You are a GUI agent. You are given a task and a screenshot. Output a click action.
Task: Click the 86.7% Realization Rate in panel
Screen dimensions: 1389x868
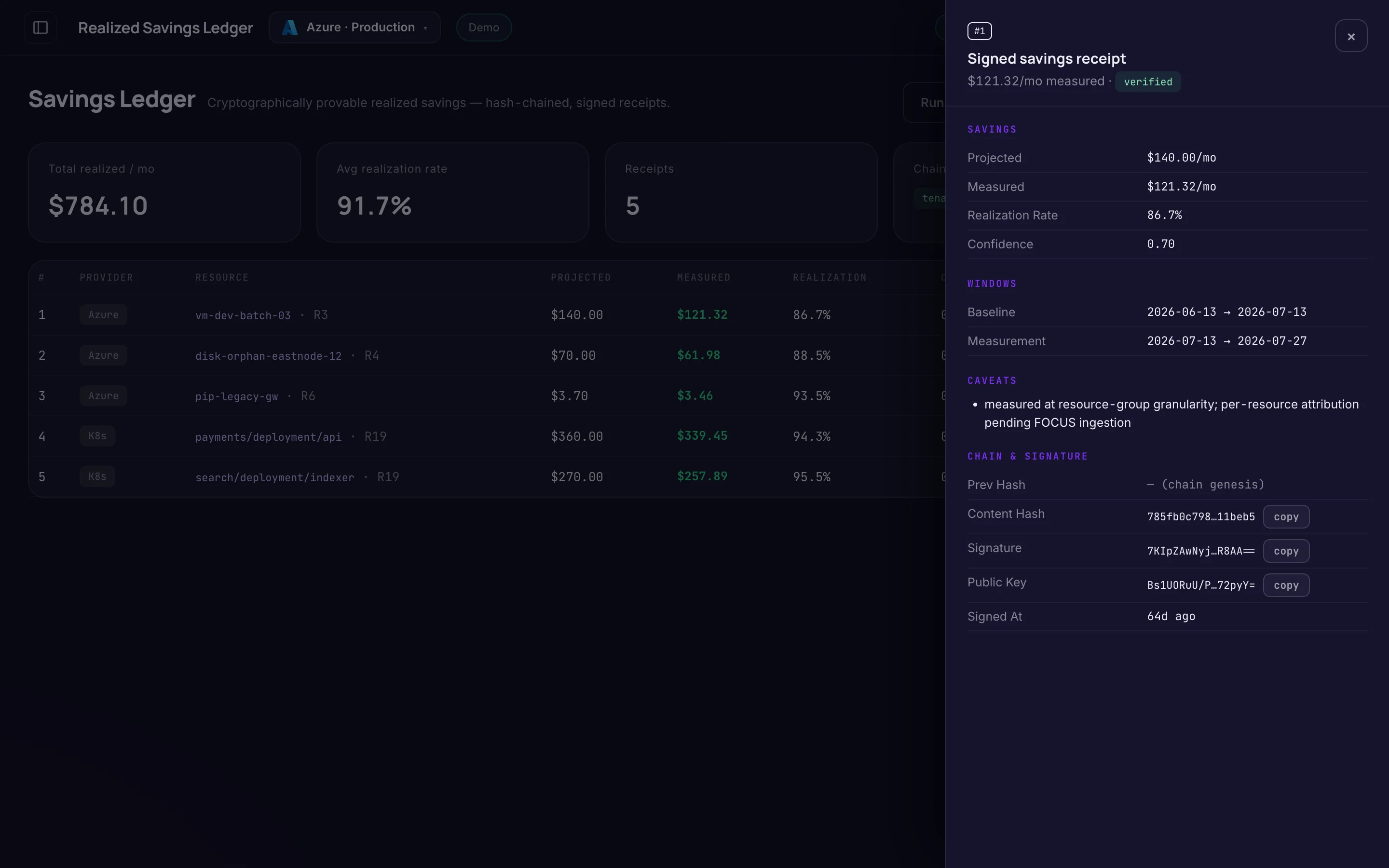[1164, 215]
